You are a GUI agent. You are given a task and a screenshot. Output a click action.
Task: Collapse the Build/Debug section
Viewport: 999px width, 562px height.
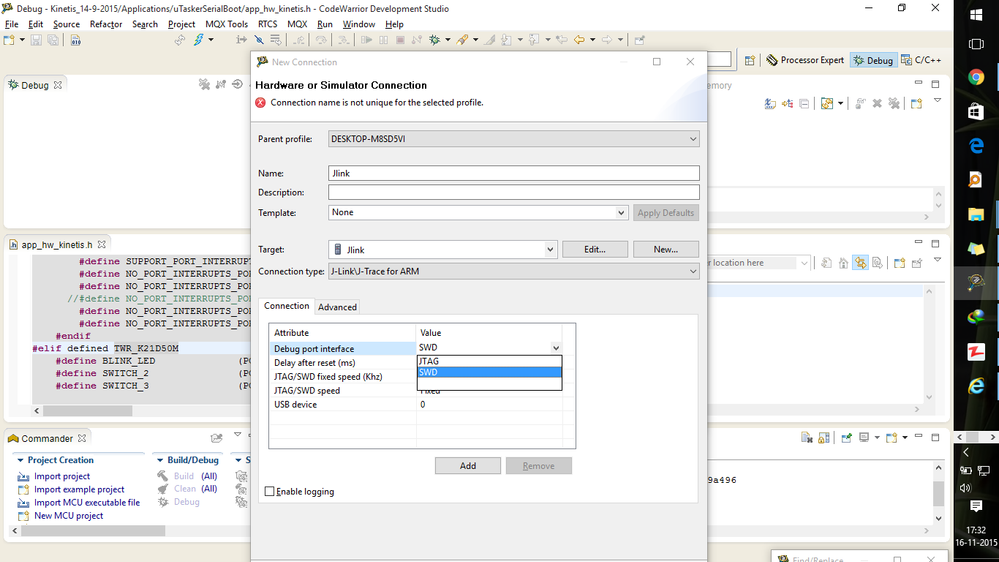[160, 460]
